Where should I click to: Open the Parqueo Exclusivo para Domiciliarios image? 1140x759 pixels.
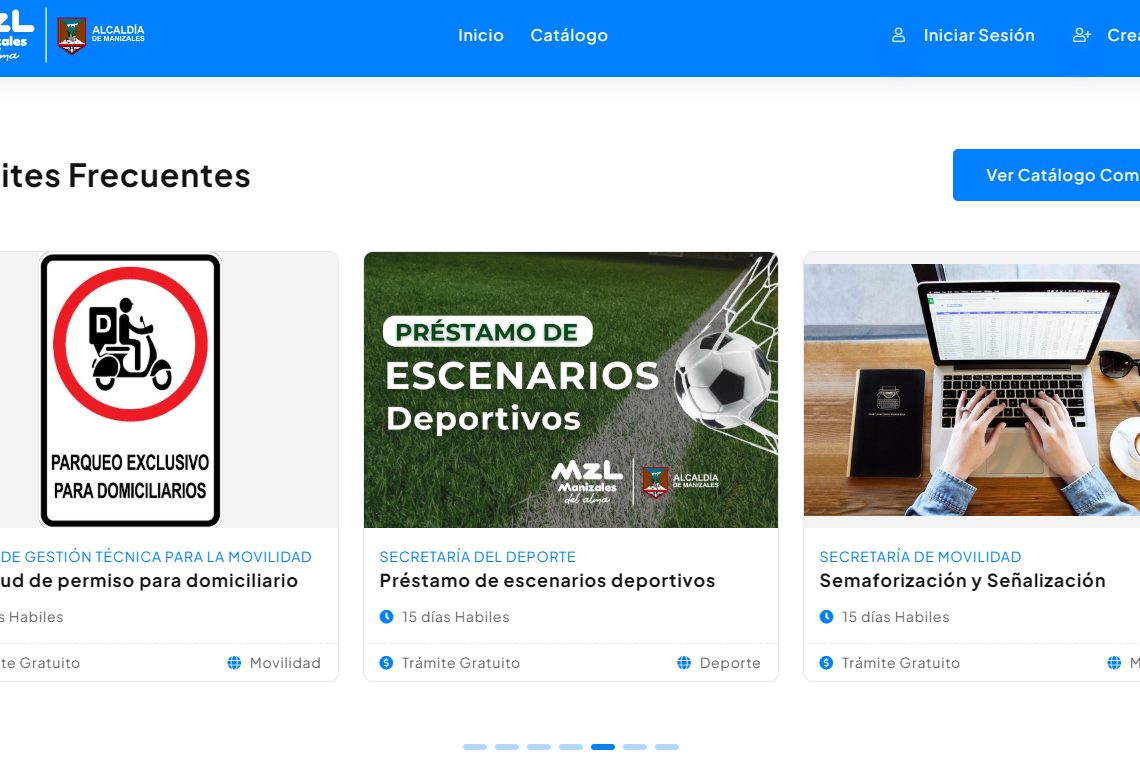[131, 390]
